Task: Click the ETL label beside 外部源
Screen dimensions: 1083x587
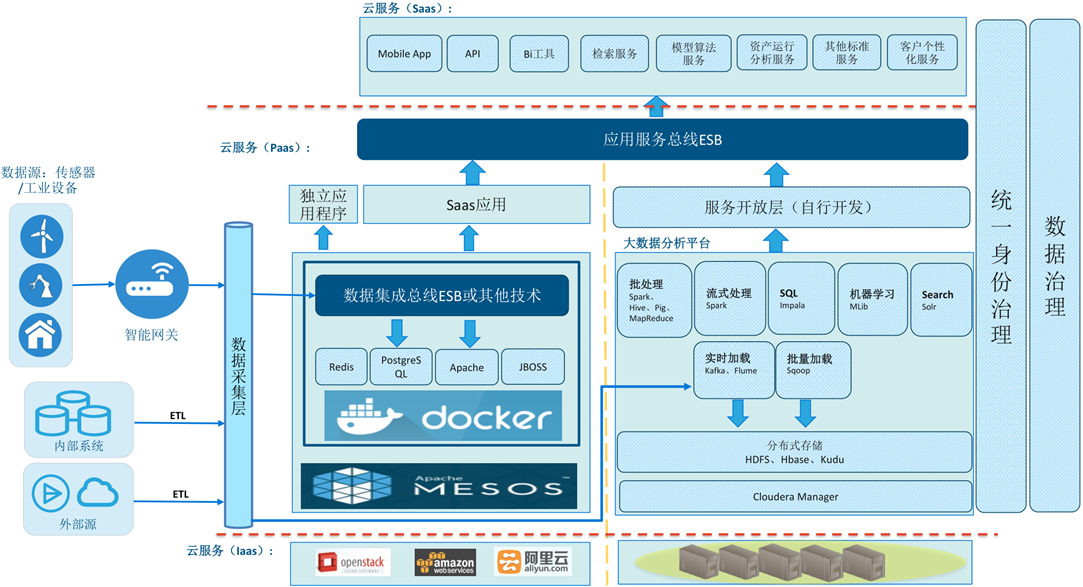Action: pyautogui.click(x=180, y=494)
